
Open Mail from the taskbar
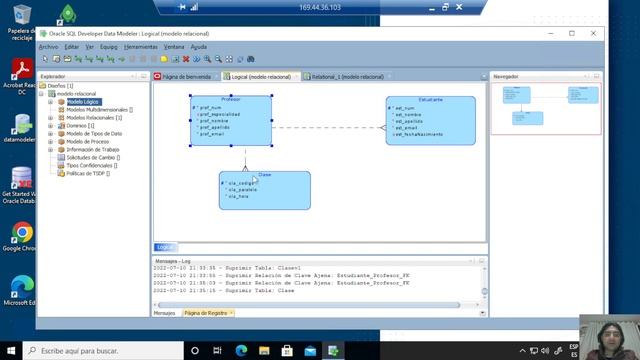310,351
